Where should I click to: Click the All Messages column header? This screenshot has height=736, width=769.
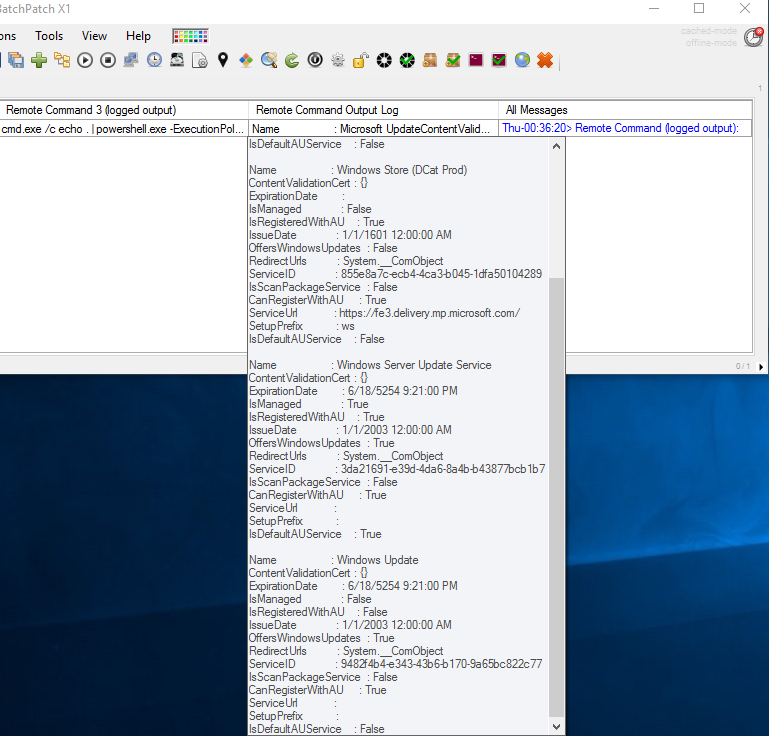click(x=625, y=110)
